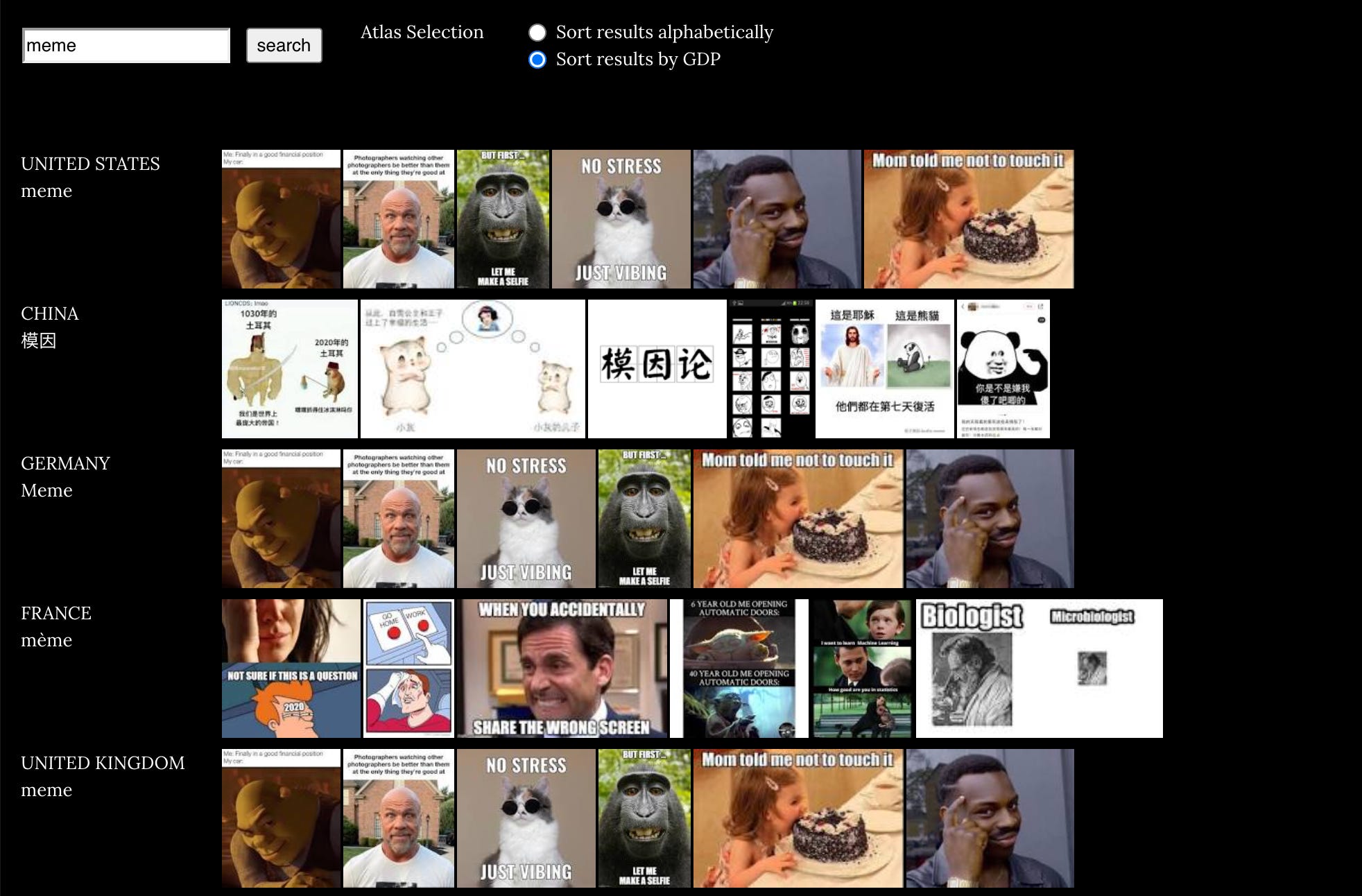This screenshot has height=896, width=1362.
Task: Click the translated term 模因 under China
Action: point(39,341)
